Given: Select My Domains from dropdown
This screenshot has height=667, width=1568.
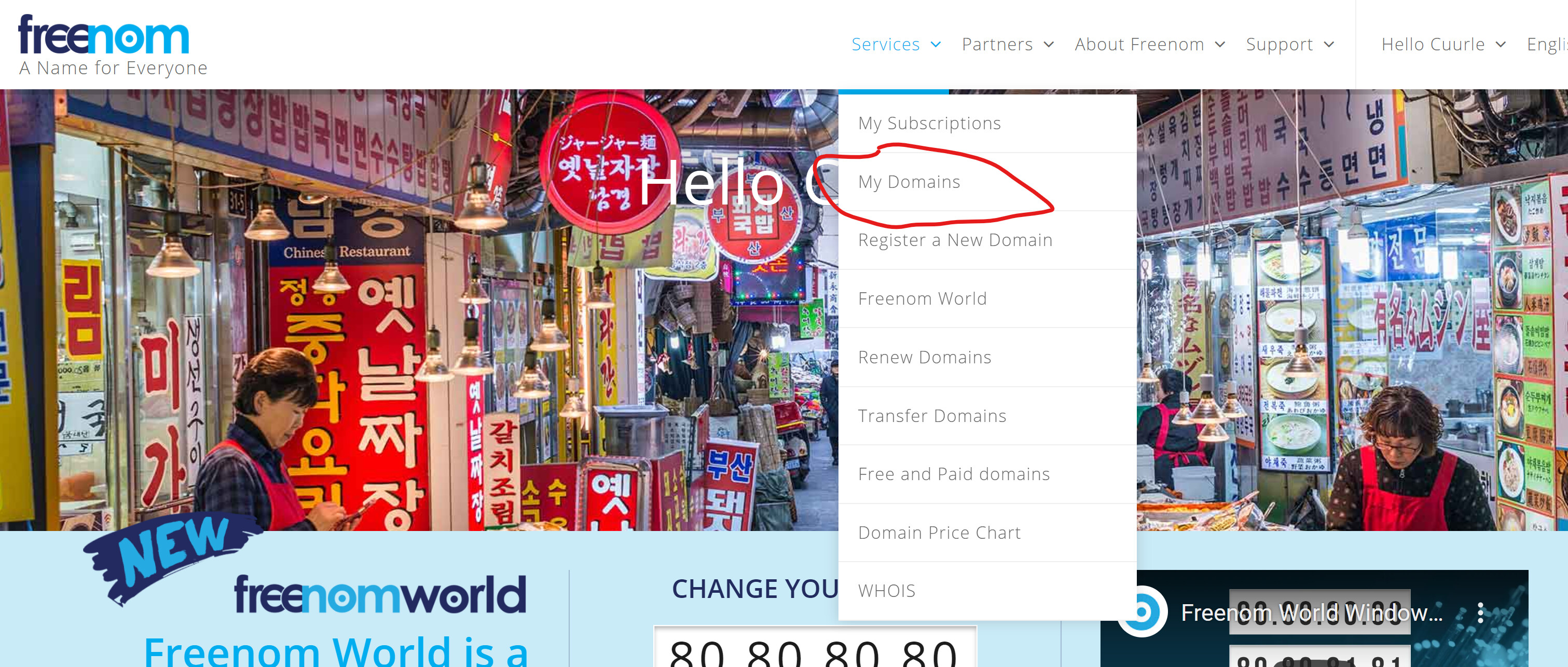Looking at the screenshot, I should coord(987,182).
